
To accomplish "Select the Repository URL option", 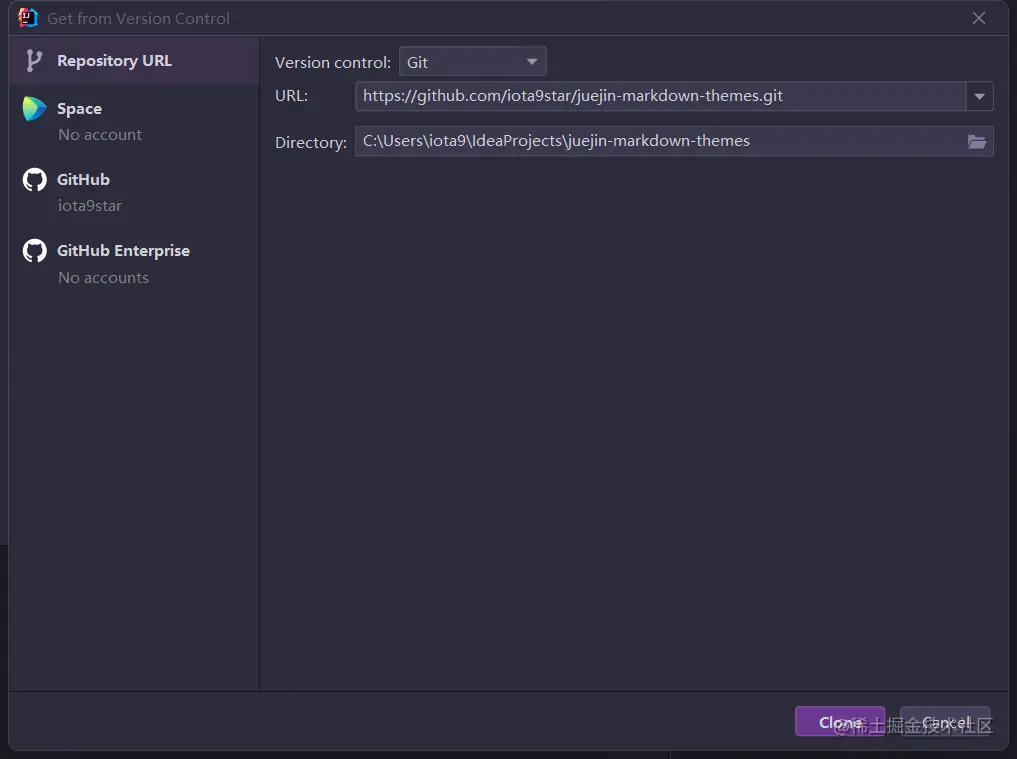I will 134,60.
